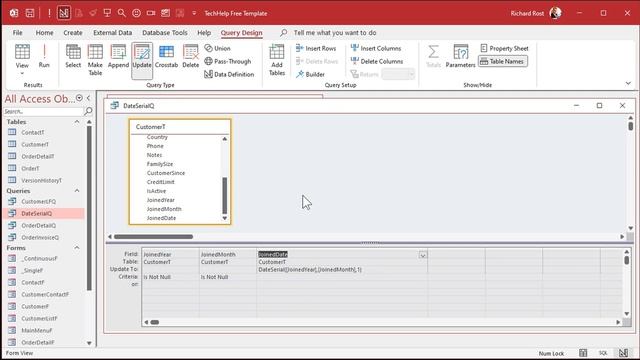
Task: Switch to the Create ribbon tab
Action: pyautogui.click(x=73, y=33)
